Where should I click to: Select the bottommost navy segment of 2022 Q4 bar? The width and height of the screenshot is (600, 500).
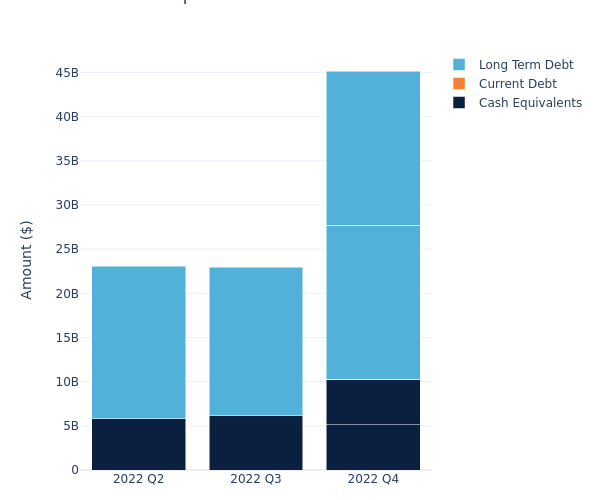(373, 447)
